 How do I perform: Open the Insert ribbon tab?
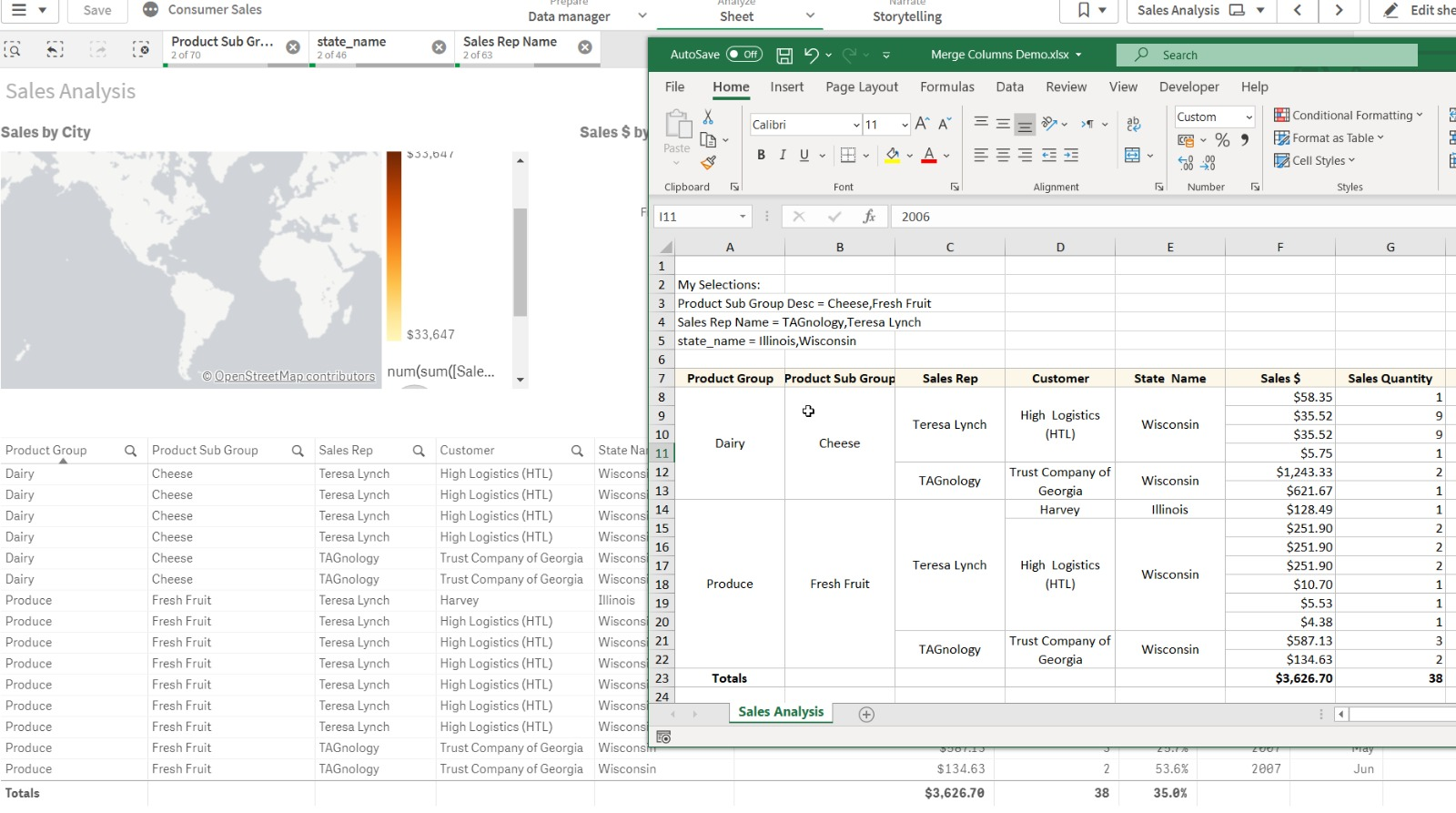(786, 87)
